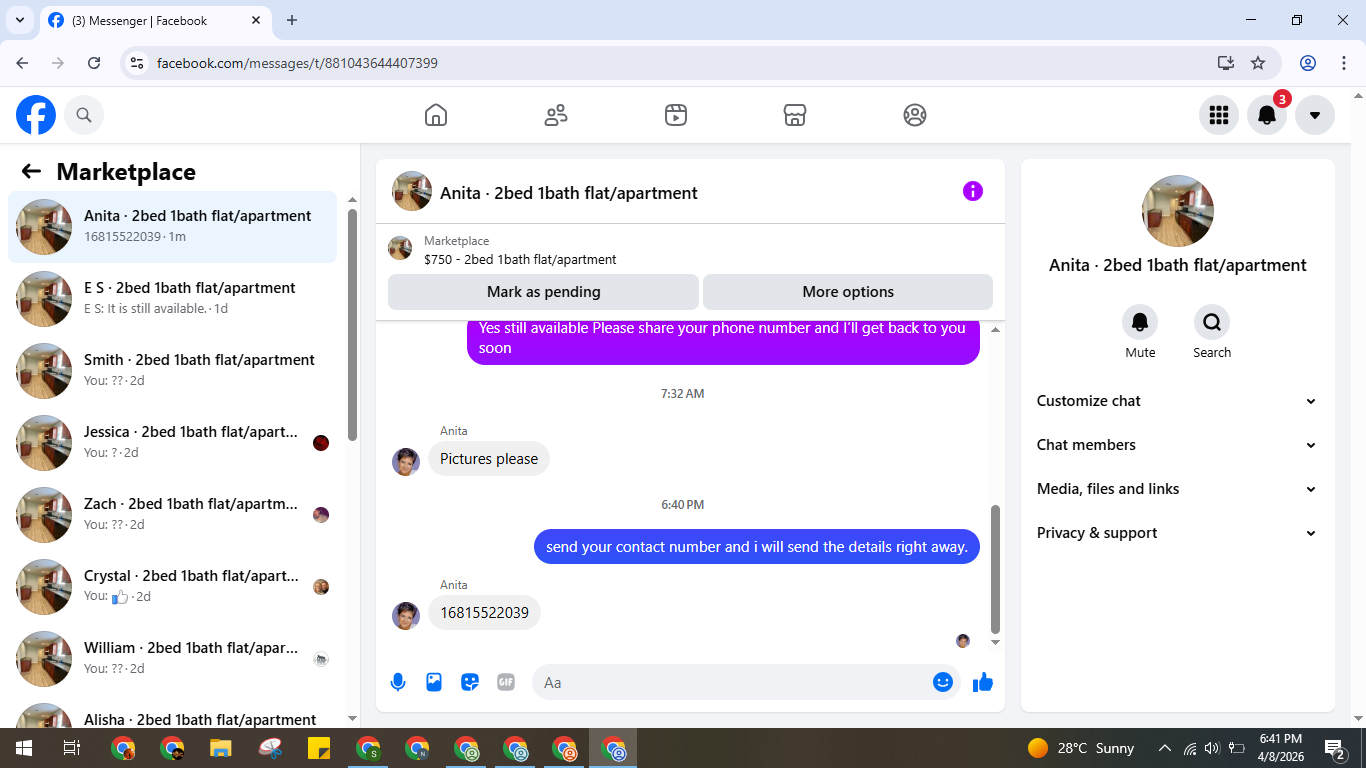Open a new browser tab

tap(292, 20)
